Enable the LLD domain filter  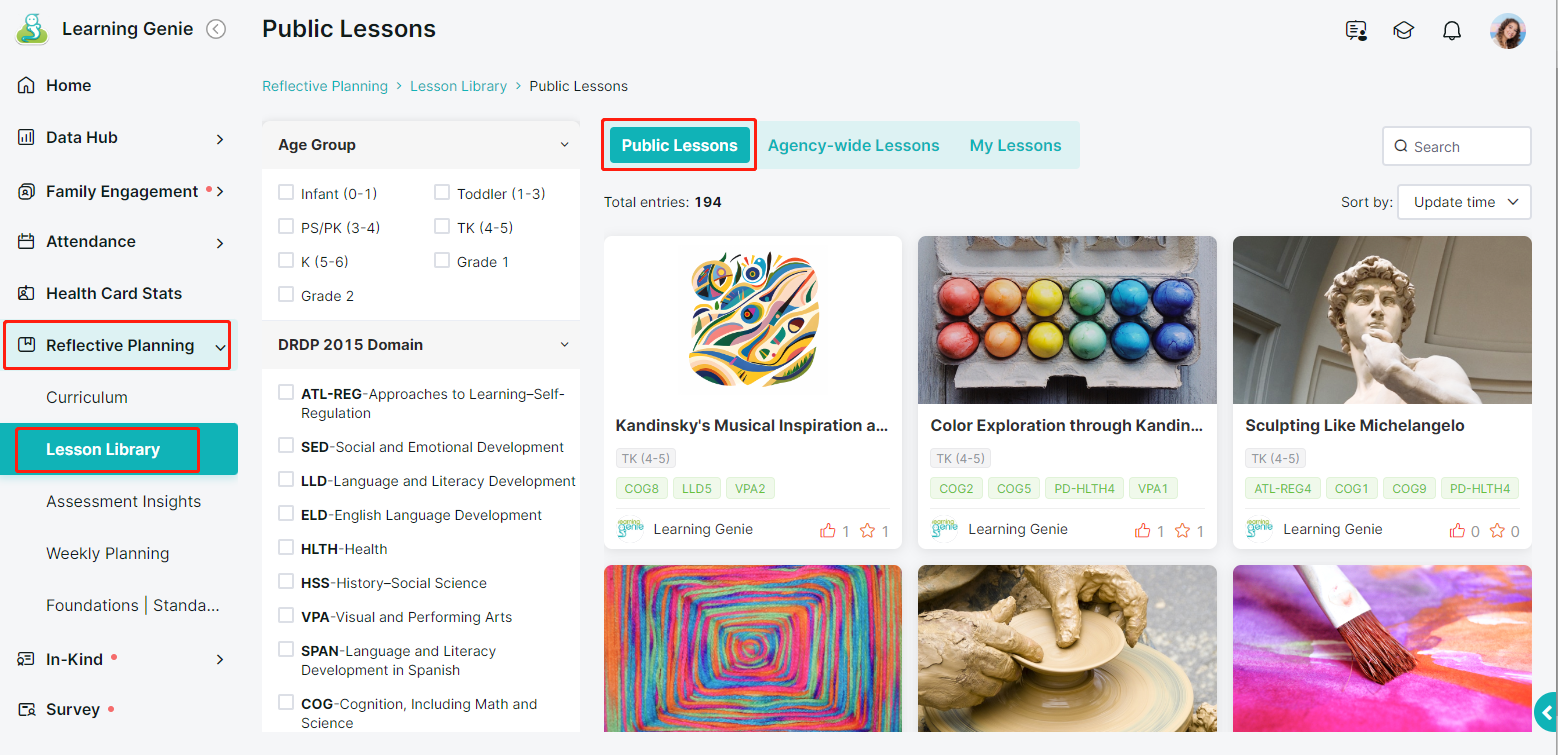tap(286, 480)
